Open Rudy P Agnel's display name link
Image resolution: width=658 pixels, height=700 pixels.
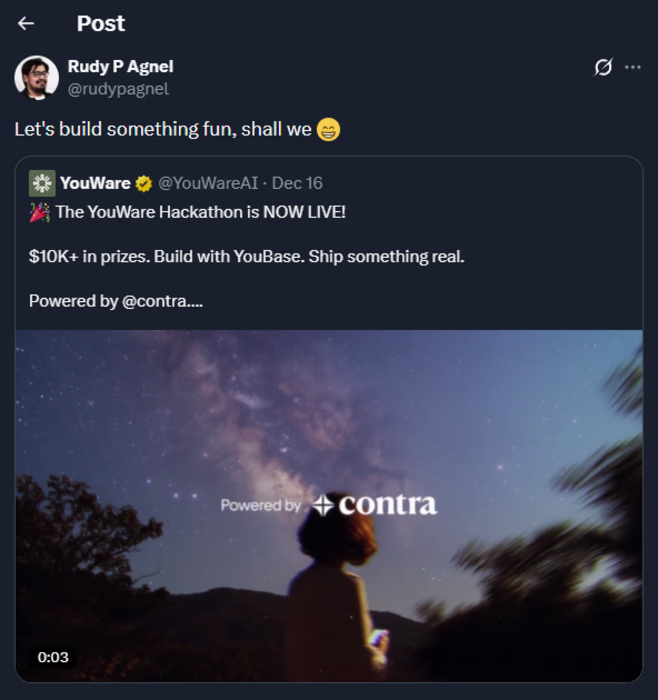(120, 66)
